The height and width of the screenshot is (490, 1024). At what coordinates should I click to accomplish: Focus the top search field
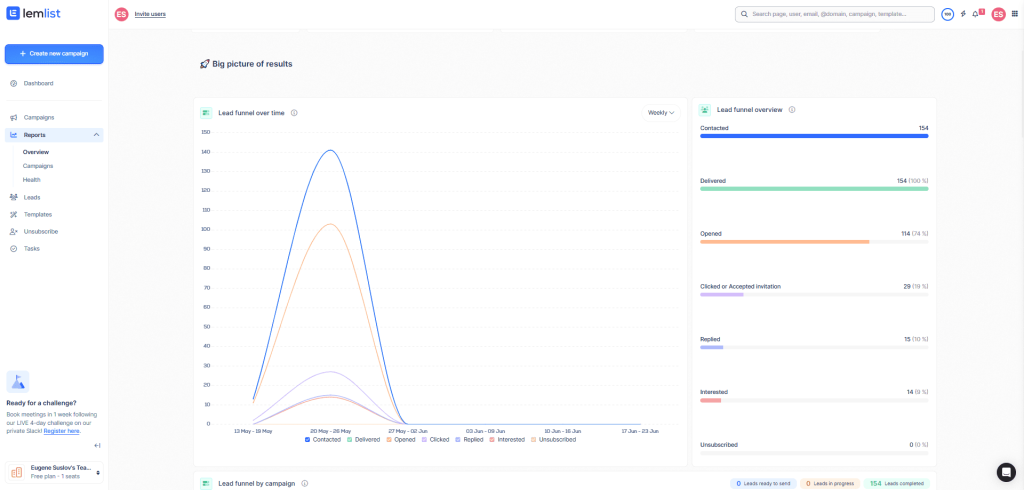coord(835,14)
